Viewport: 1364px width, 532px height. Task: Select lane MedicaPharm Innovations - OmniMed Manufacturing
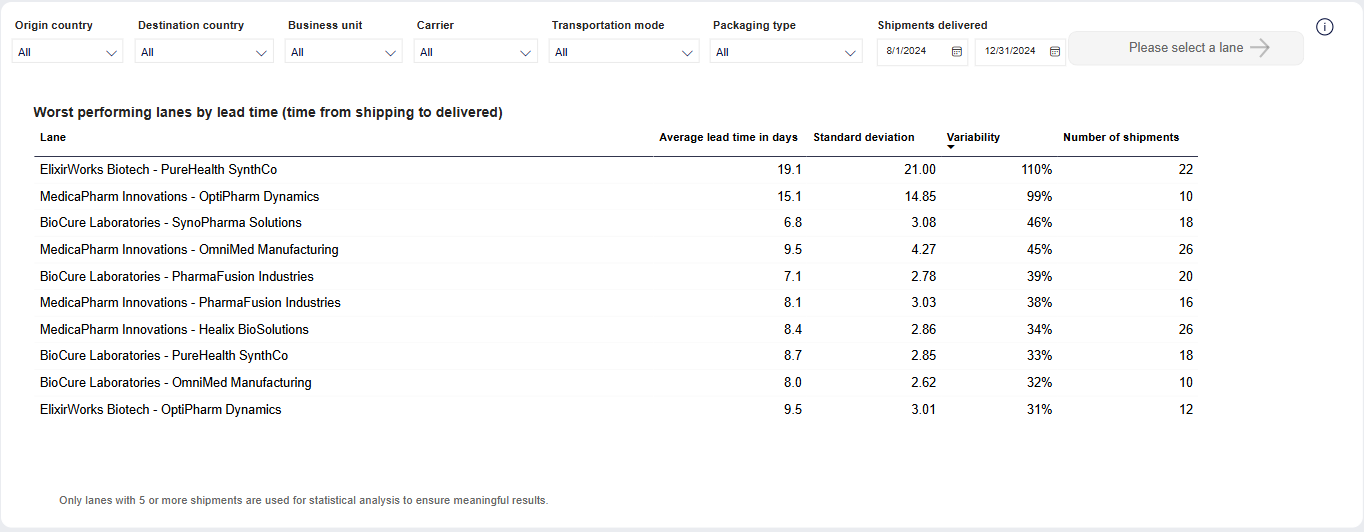click(189, 249)
